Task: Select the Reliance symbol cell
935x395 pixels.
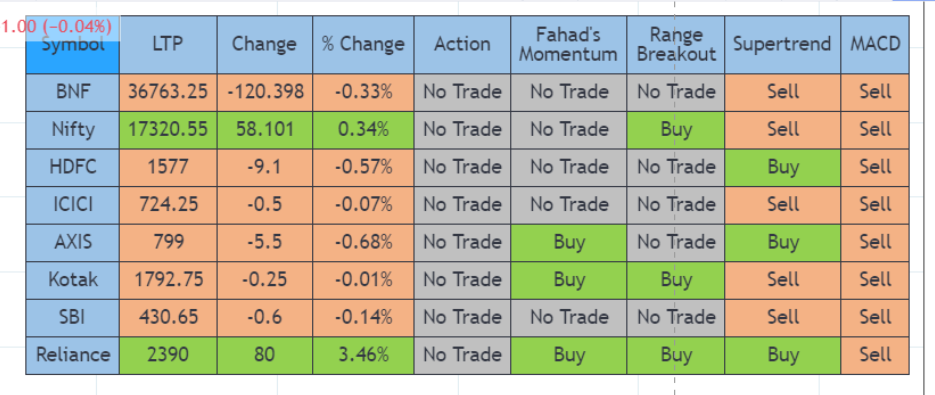Action: pyautogui.click(x=73, y=356)
